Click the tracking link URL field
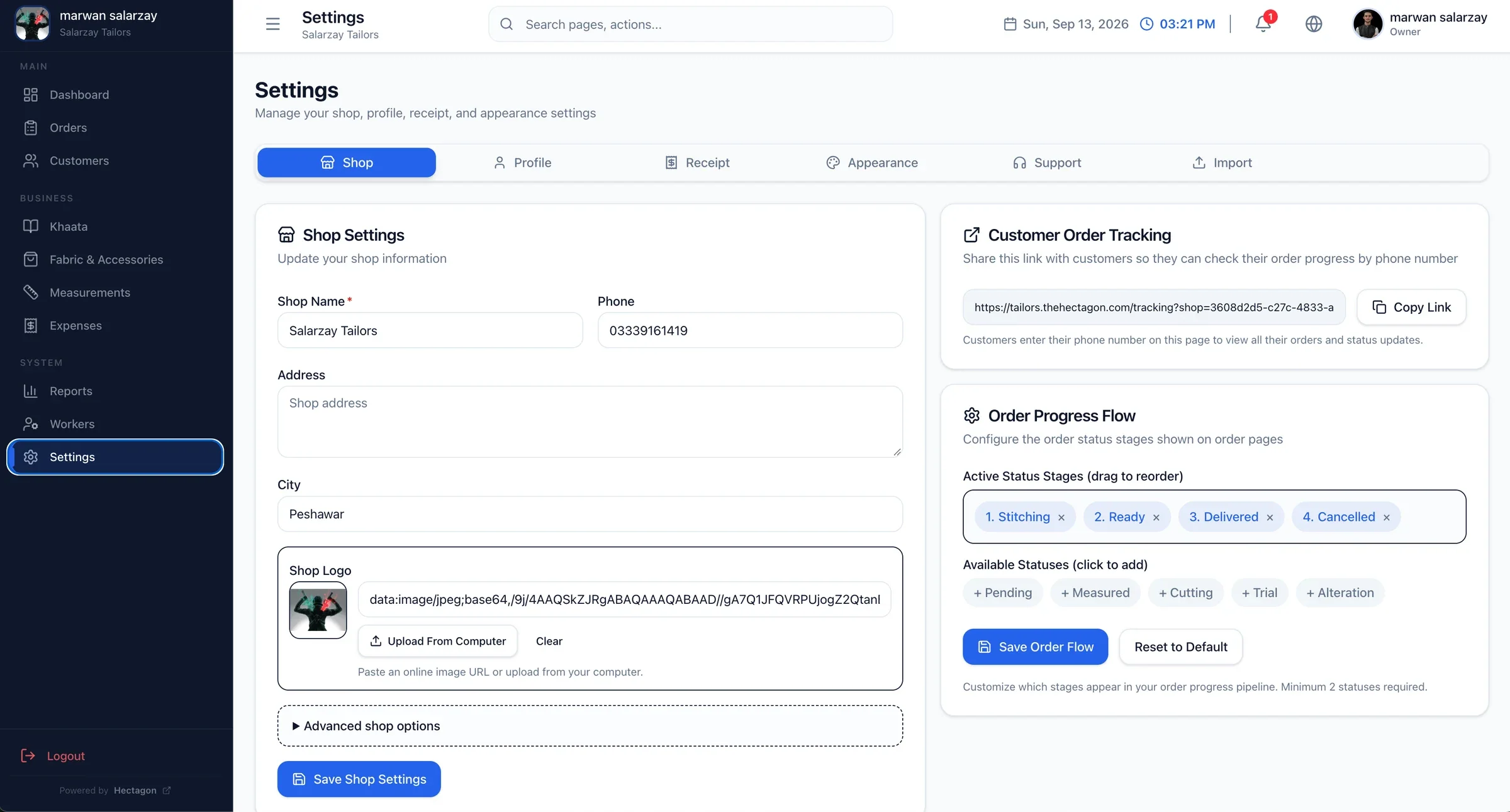The image size is (1510, 812). (x=1154, y=308)
